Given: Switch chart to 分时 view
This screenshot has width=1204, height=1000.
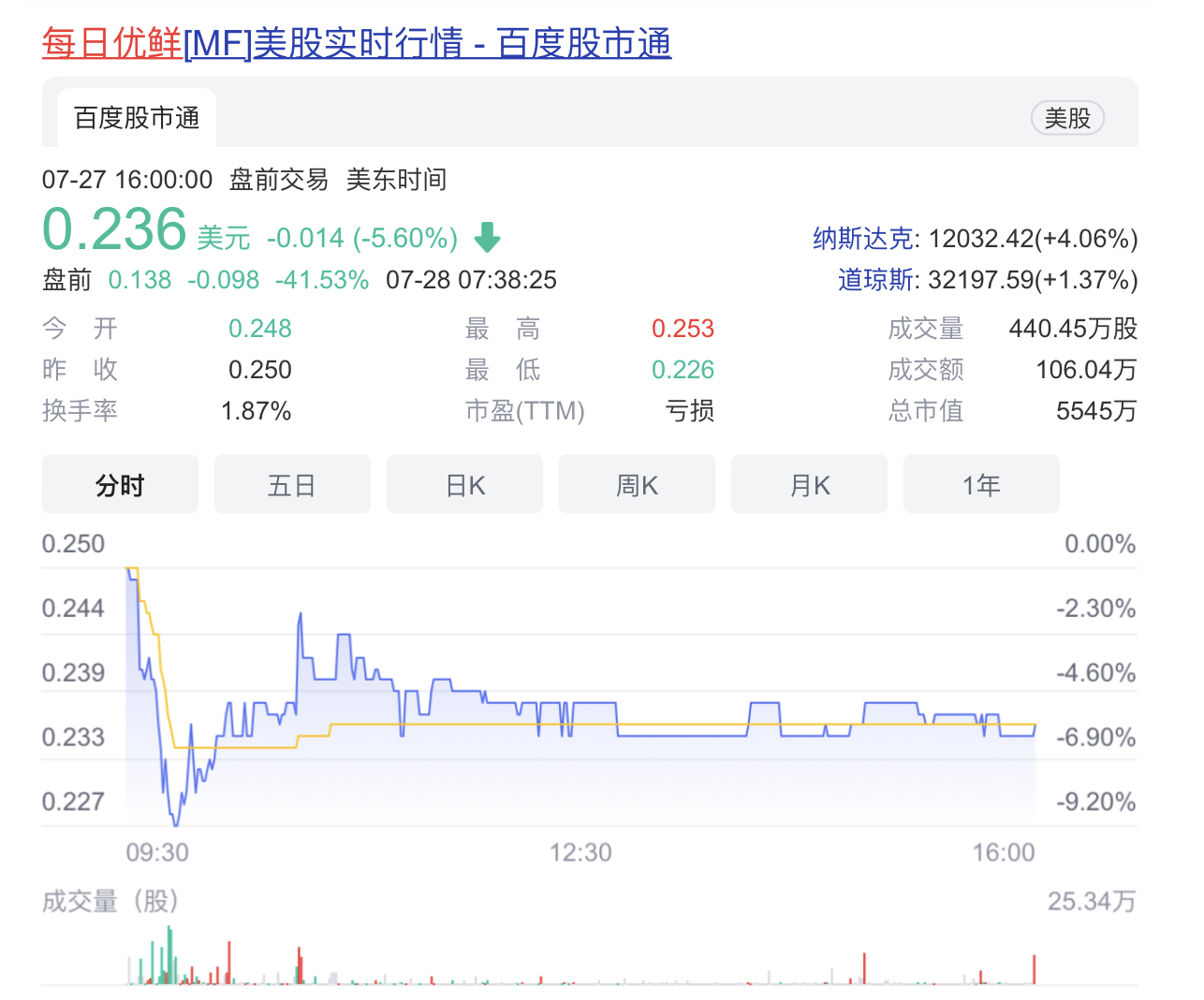Looking at the screenshot, I should [120, 485].
